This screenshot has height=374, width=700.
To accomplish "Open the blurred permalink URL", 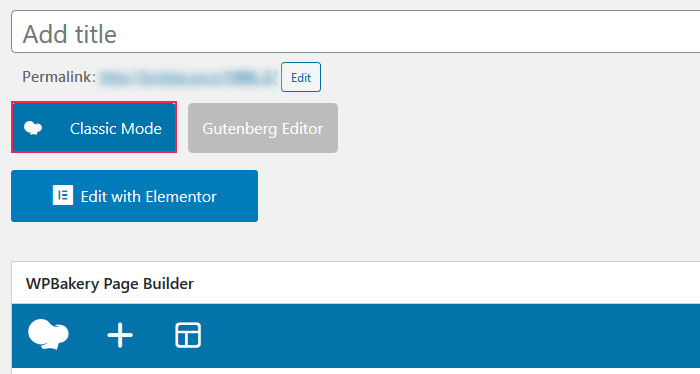I will 188,77.
